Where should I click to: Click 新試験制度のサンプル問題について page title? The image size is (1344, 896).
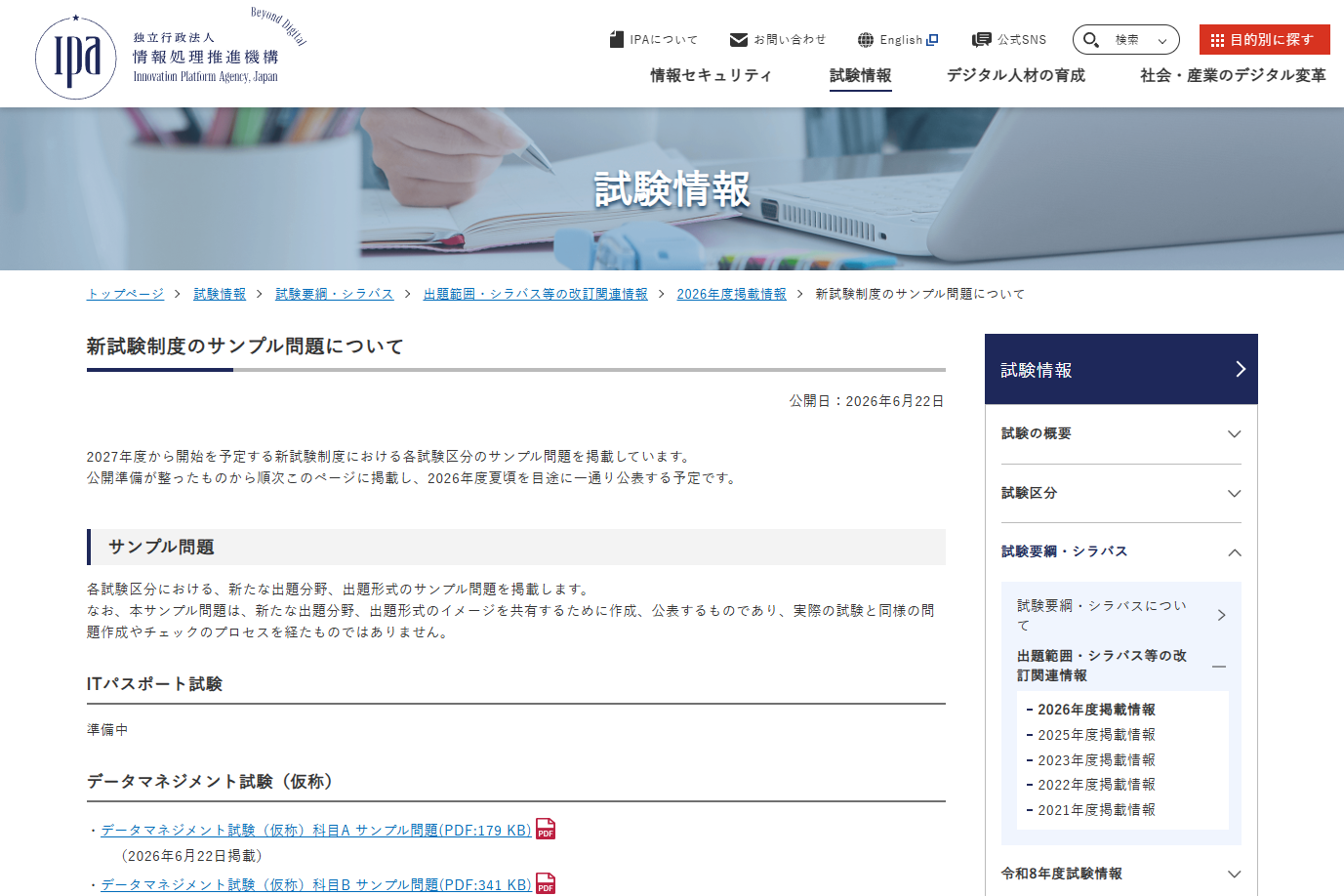245,346
